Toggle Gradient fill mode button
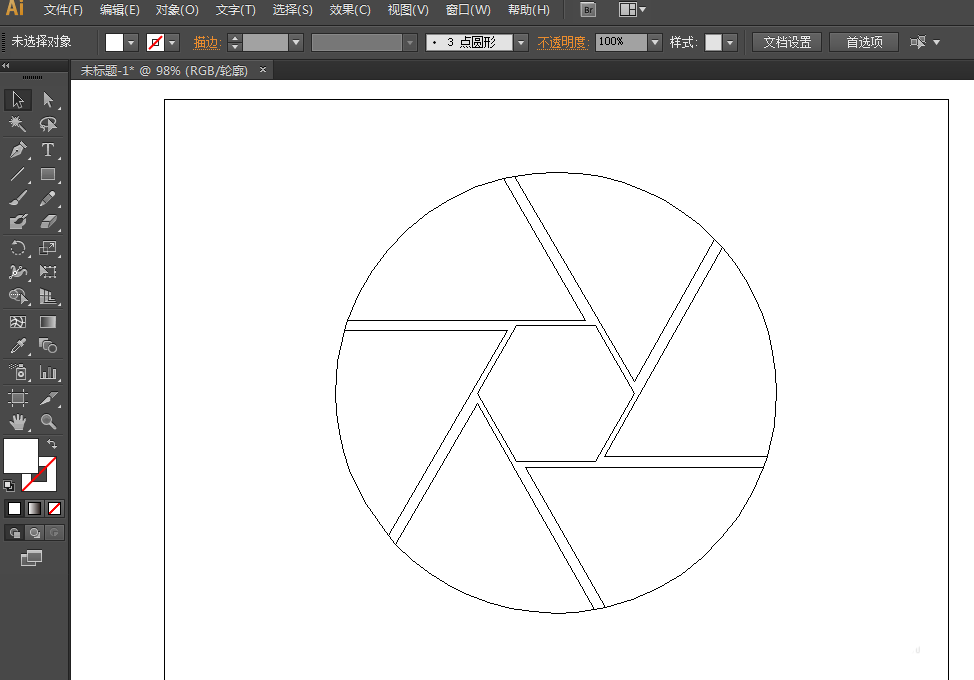974x680 pixels. tap(34, 509)
